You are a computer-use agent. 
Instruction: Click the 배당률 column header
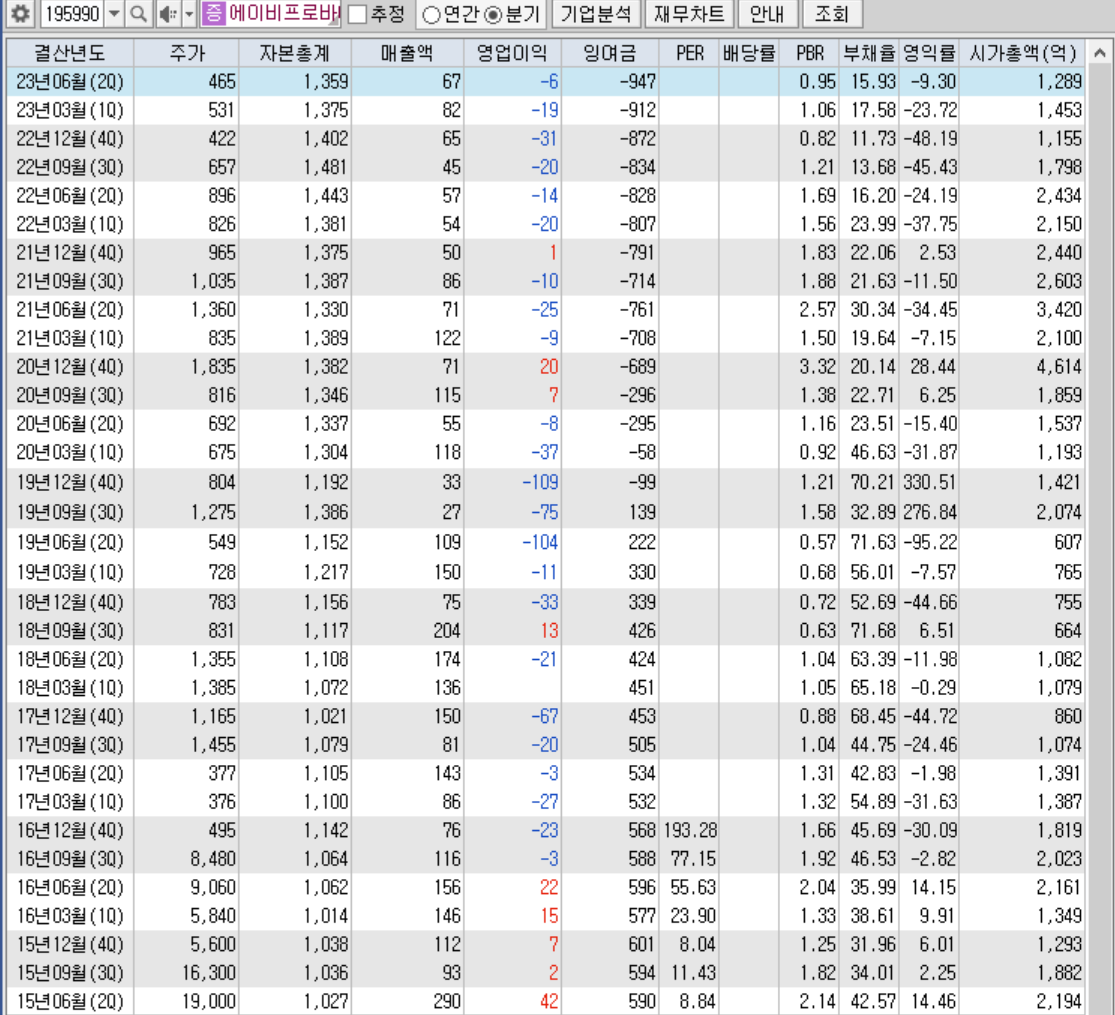pyautogui.click(x=748, y=53)
